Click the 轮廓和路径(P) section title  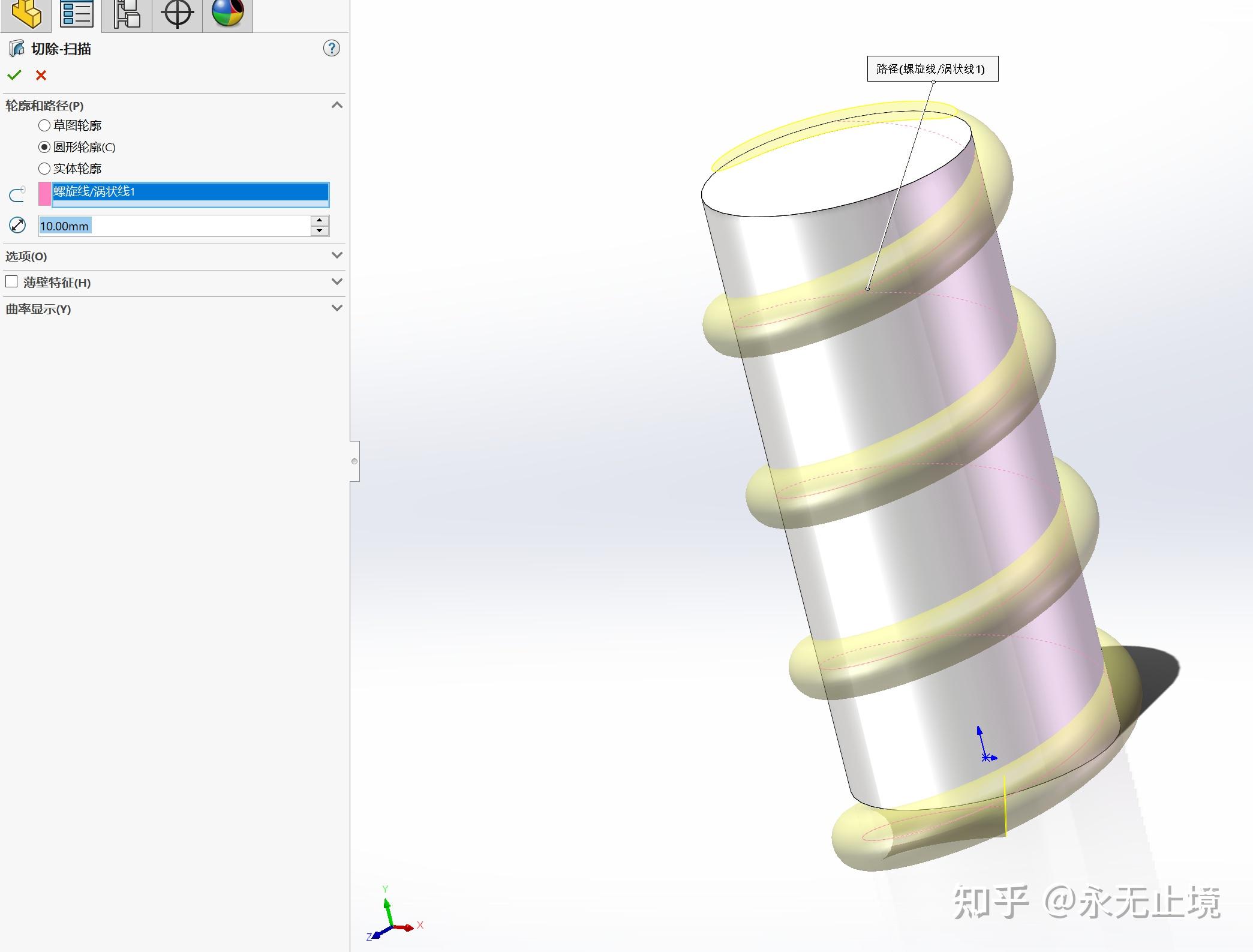(44, 106)
